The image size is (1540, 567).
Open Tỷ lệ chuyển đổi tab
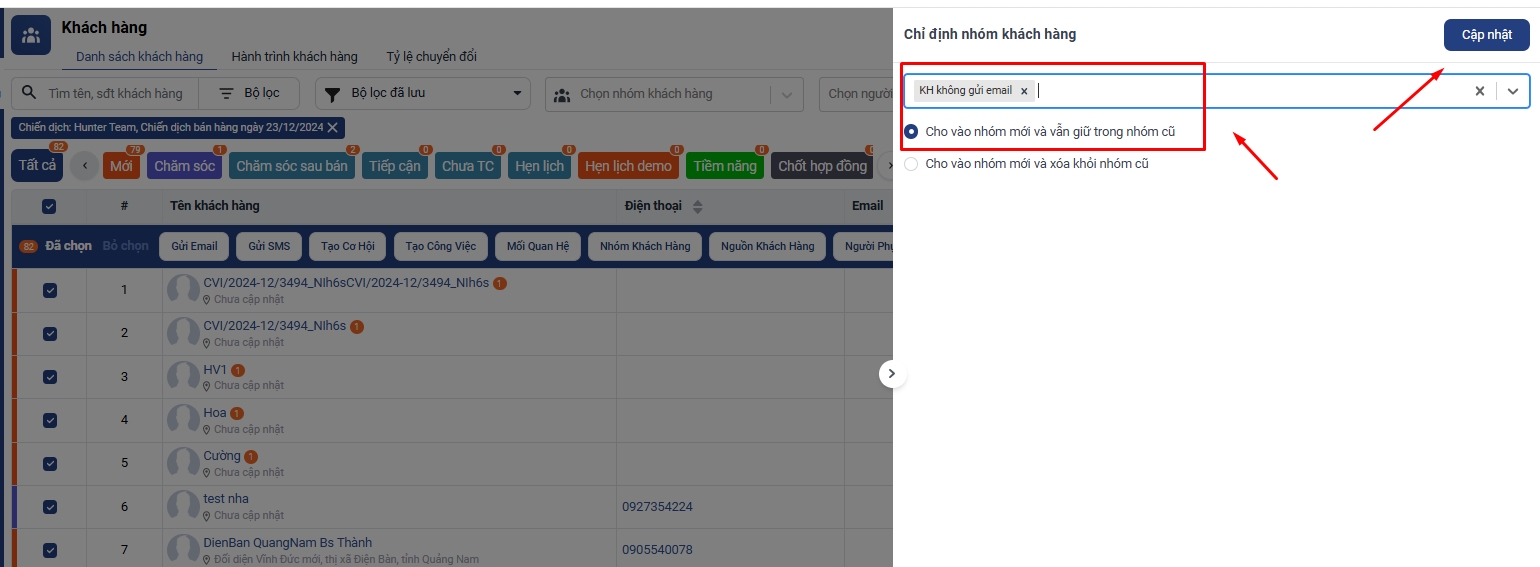click(431, 57)
